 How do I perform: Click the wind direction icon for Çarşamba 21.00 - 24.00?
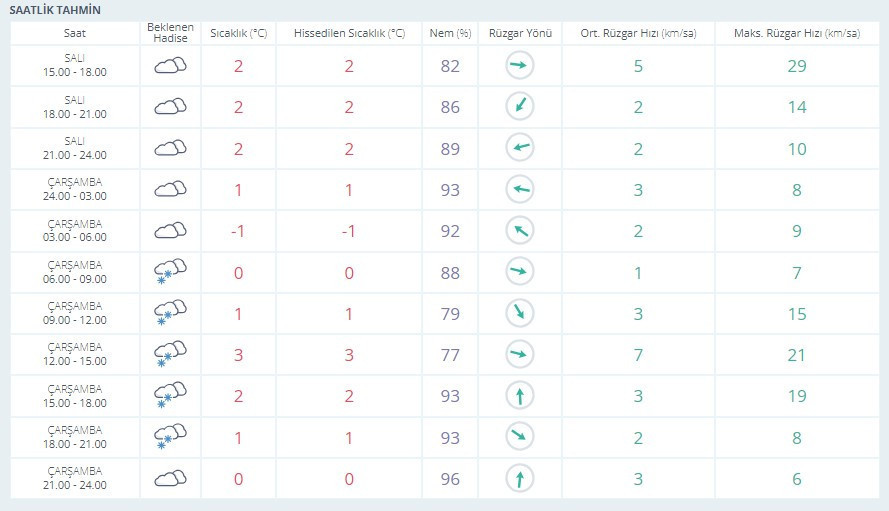[x=519, y=479]
